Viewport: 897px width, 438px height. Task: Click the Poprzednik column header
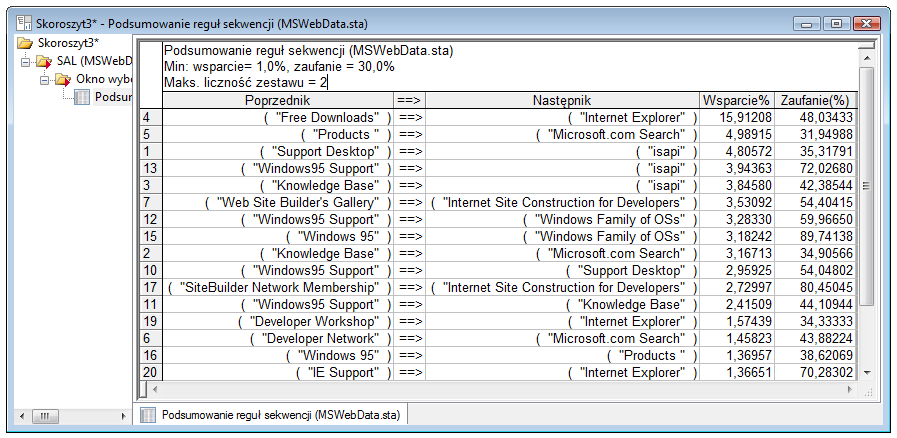point(277,101)
